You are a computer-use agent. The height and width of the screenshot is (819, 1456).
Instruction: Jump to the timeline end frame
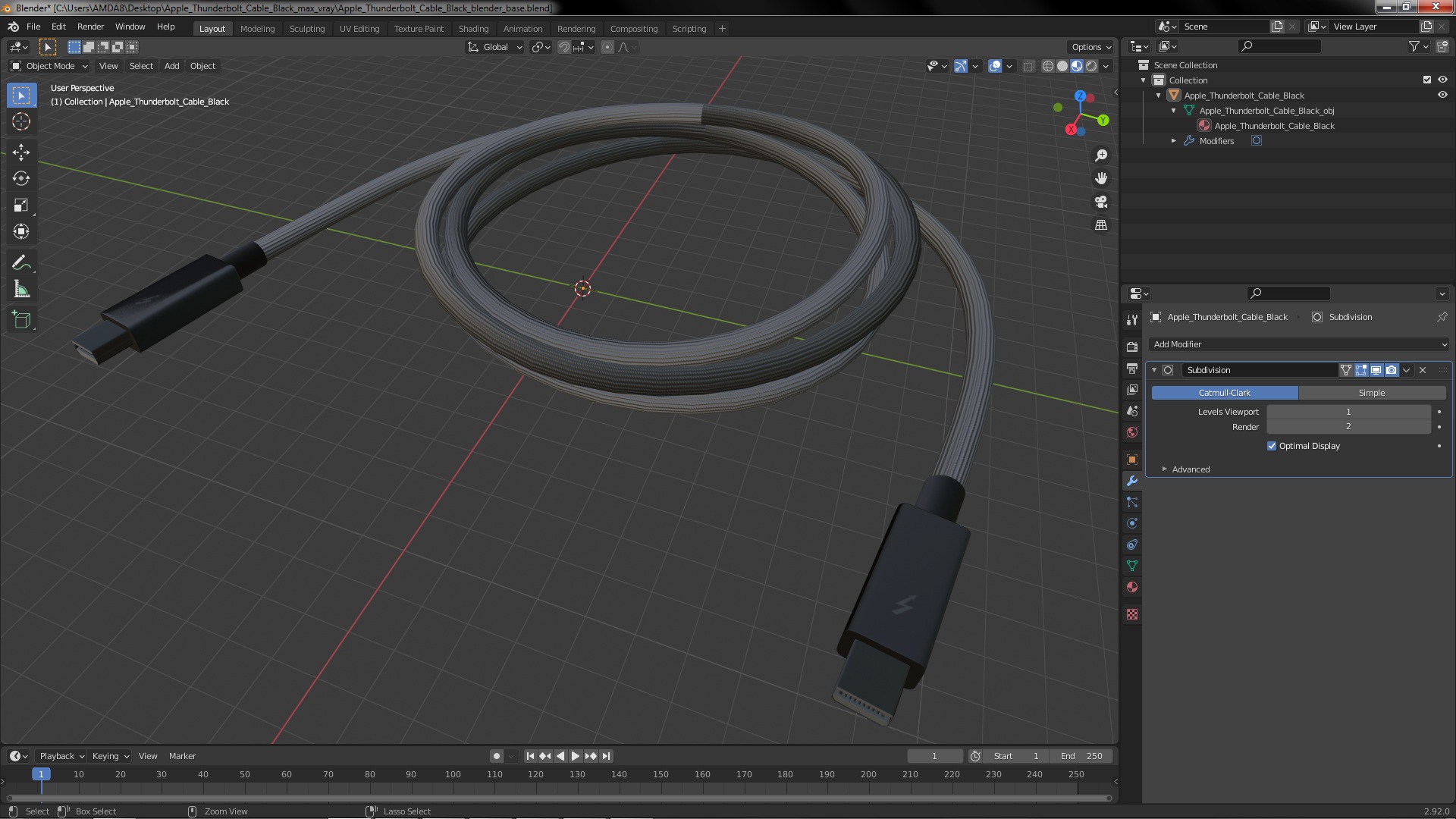(606, 756)
